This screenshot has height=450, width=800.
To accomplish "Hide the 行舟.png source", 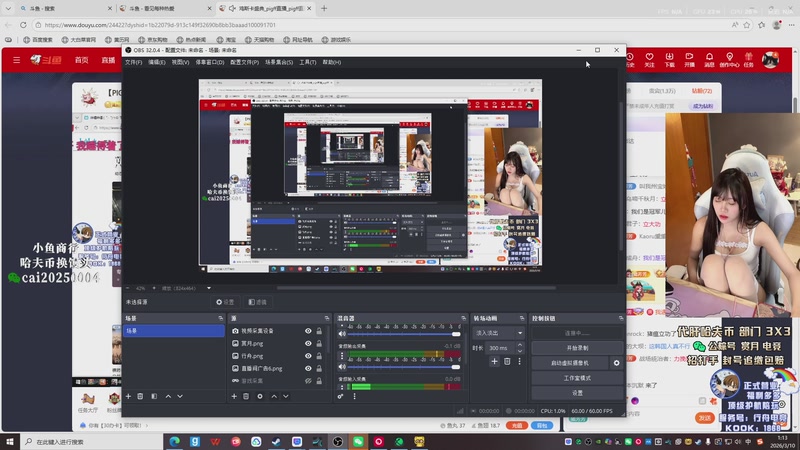I will (308, 356).
